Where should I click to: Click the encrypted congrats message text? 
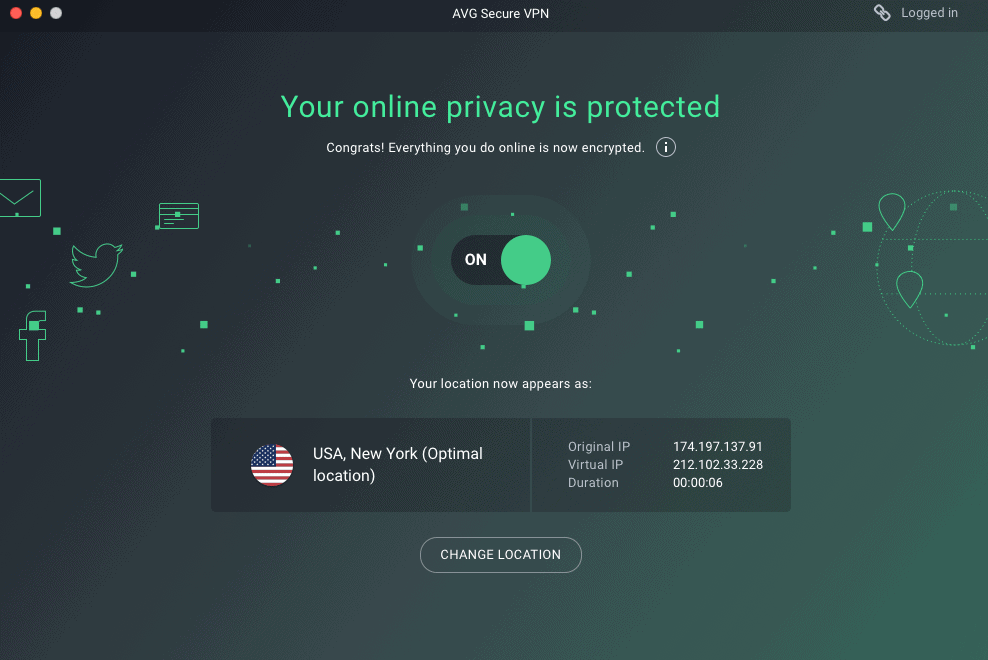(486, 147)
